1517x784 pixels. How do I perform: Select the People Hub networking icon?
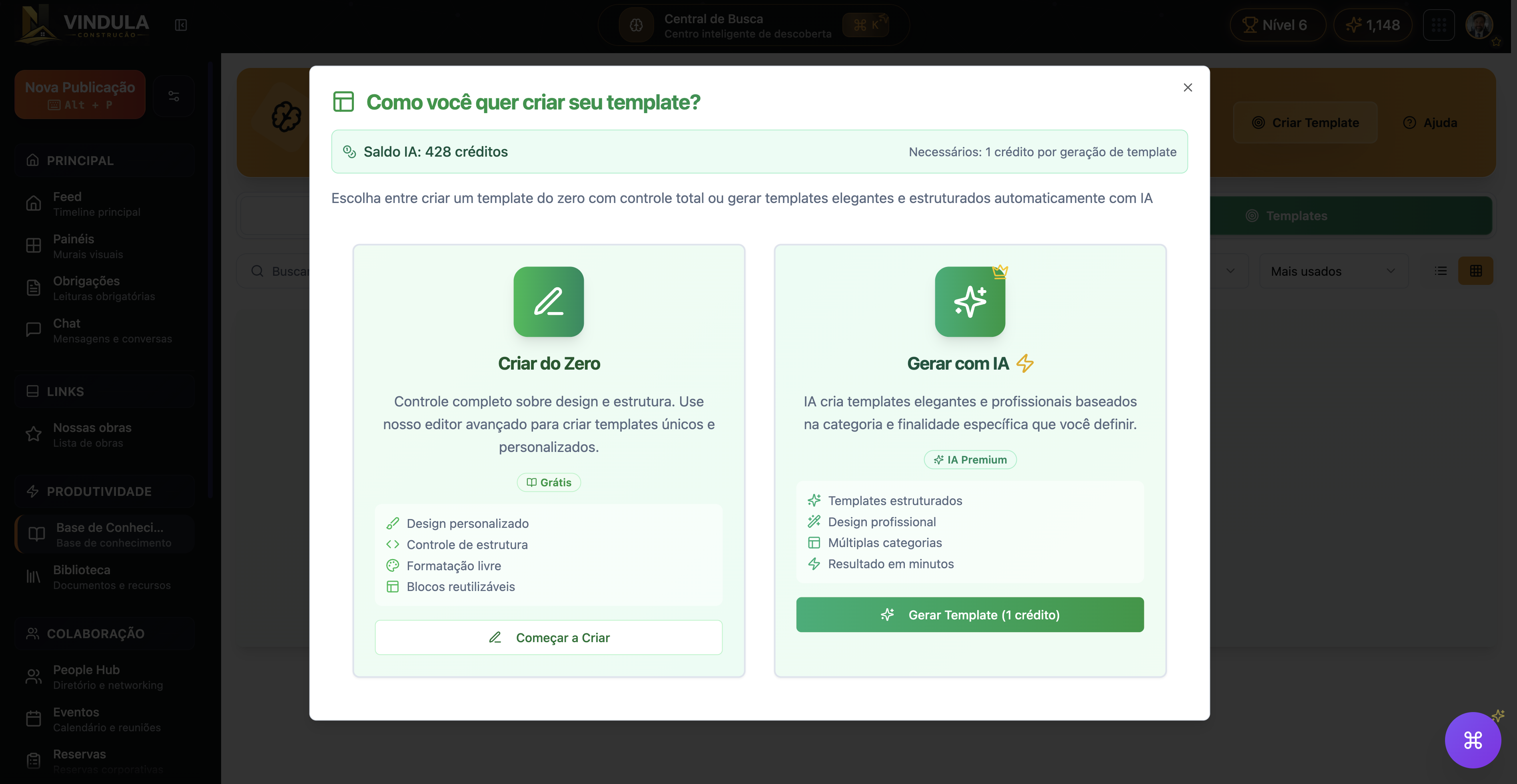pos(34,676)
